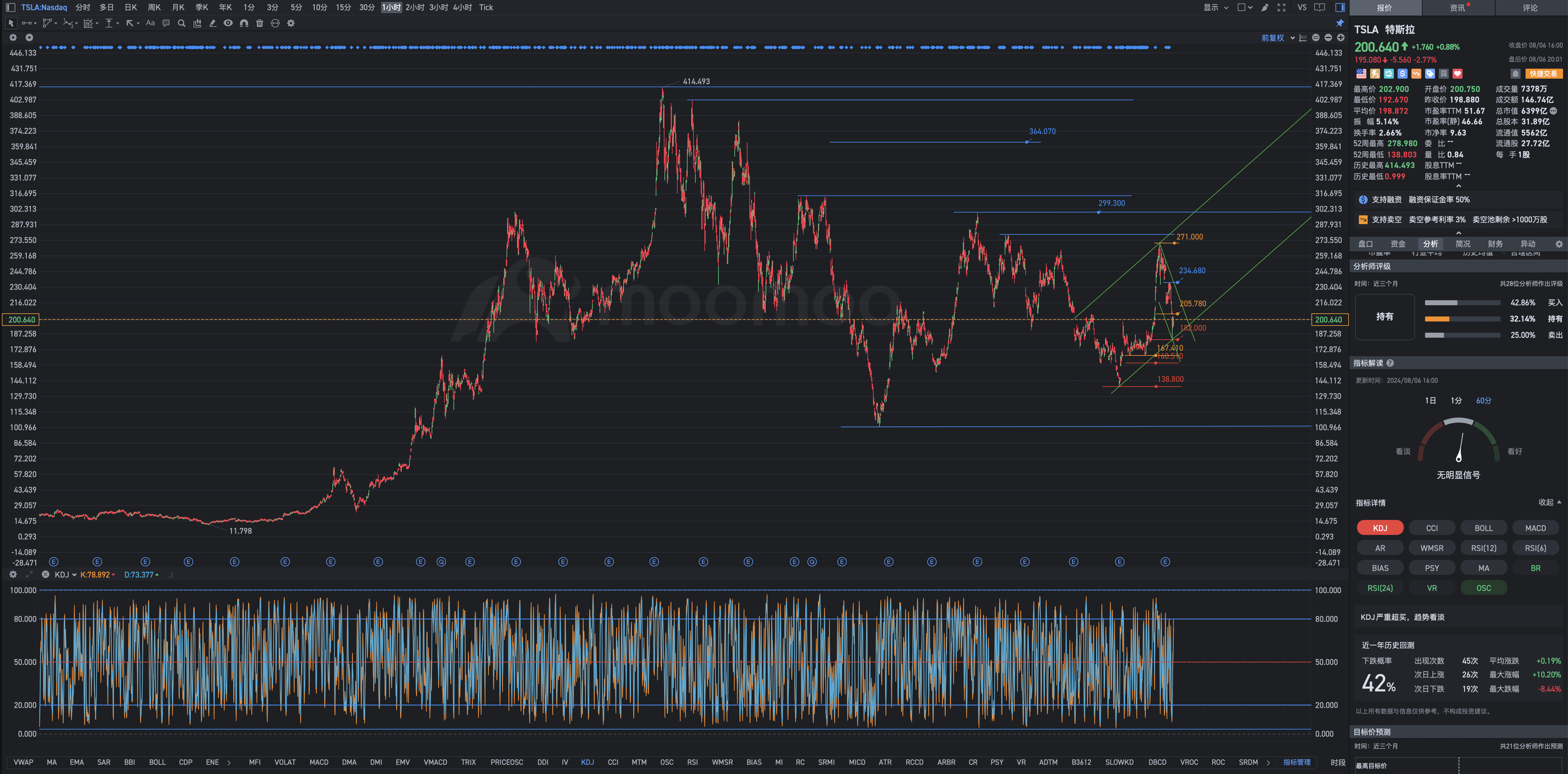Enter fullscreen chart mode
This screenshot has height=774, width=1568.
click(1281, 7)
